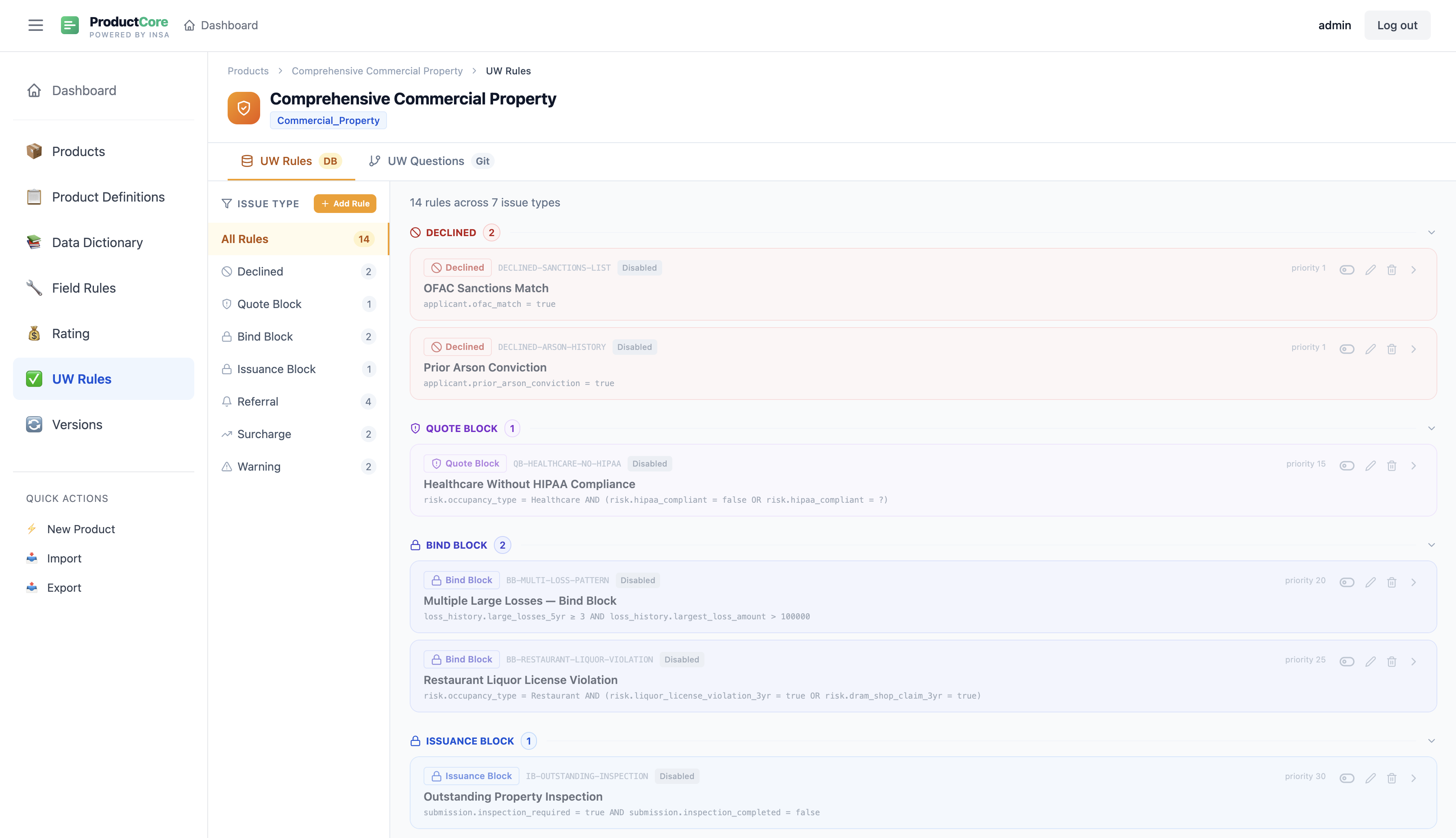This screenshot has width=1456, height=838.
Task: Filter by Quote Block issue type
Action: point(298,304)
